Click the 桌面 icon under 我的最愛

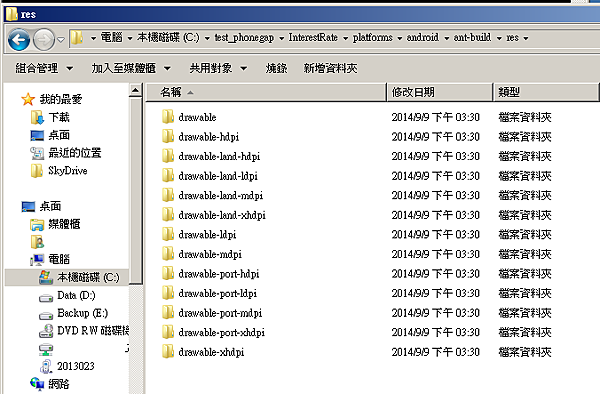pyautogui.click(x=37, y=135)
